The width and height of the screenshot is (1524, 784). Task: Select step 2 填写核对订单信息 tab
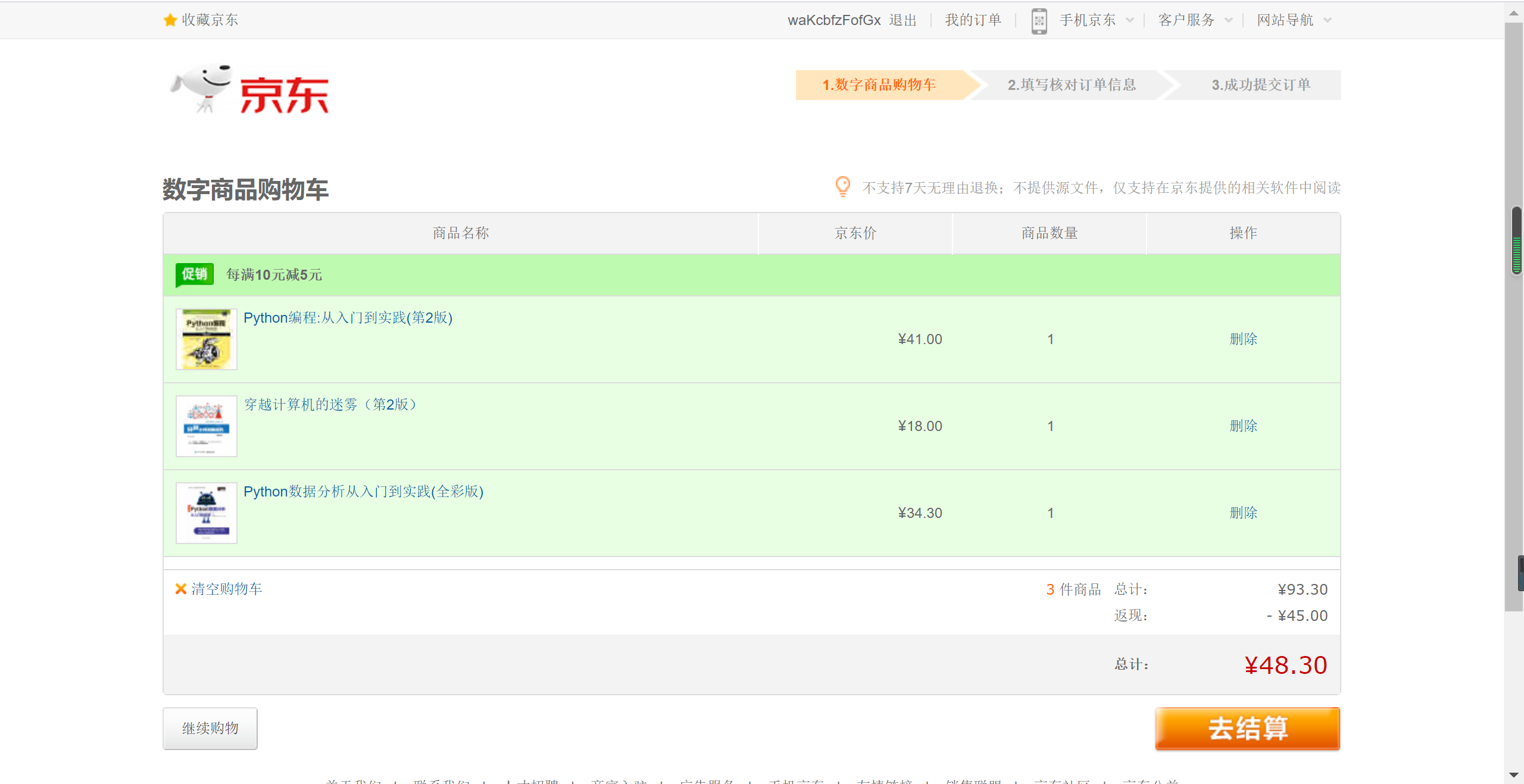pos(1072,85)
